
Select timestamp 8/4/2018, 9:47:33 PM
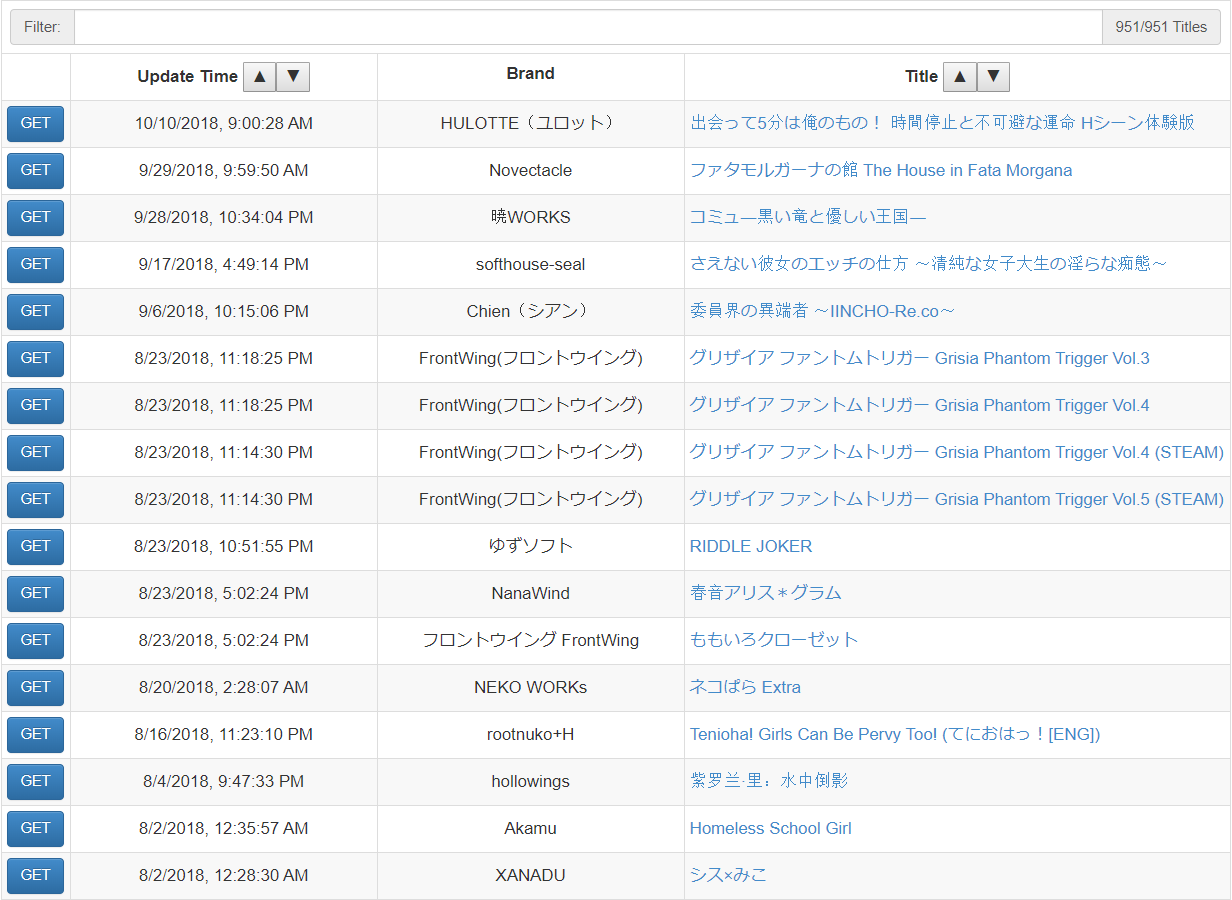click(224, 782)
